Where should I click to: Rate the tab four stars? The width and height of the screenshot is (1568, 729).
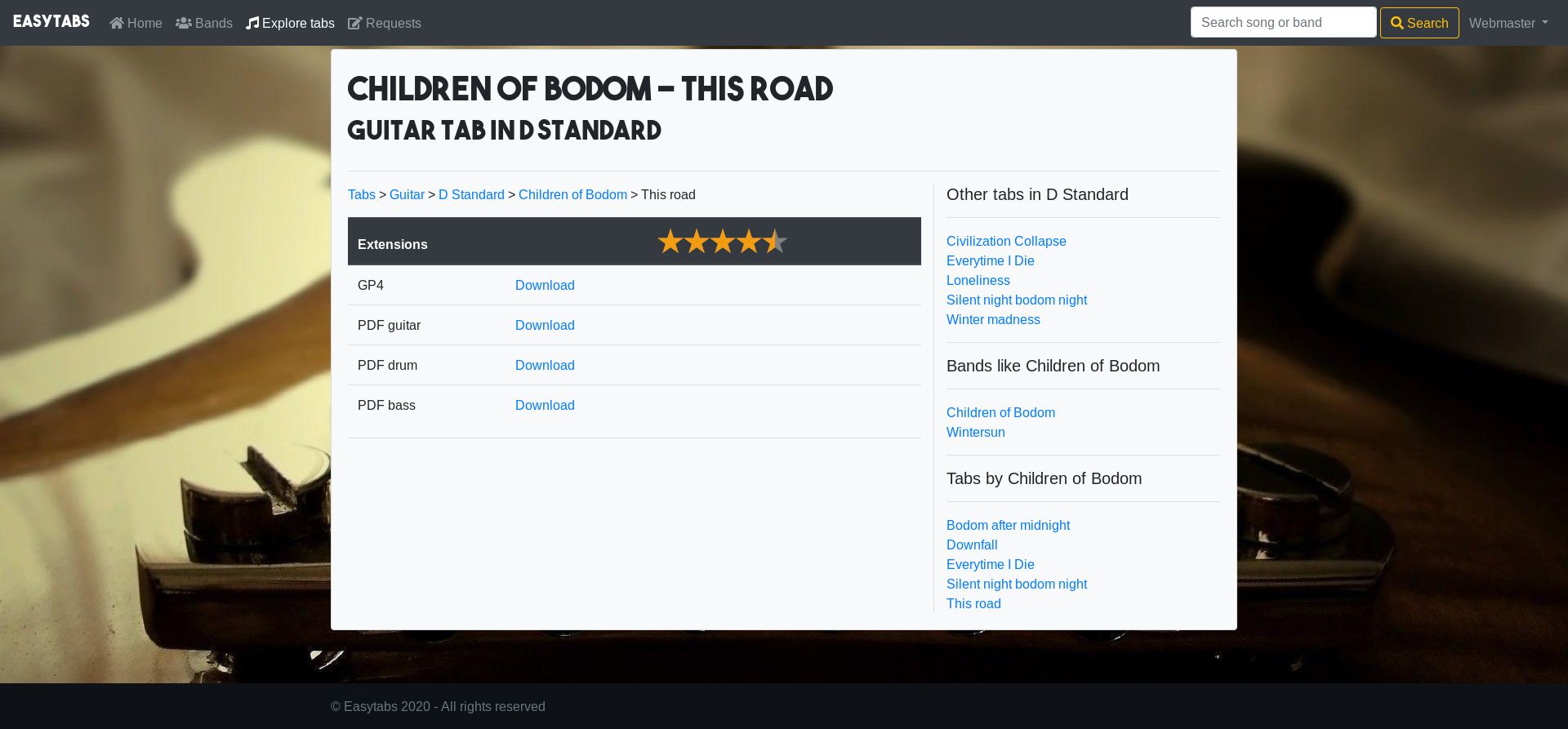(749, 242)
